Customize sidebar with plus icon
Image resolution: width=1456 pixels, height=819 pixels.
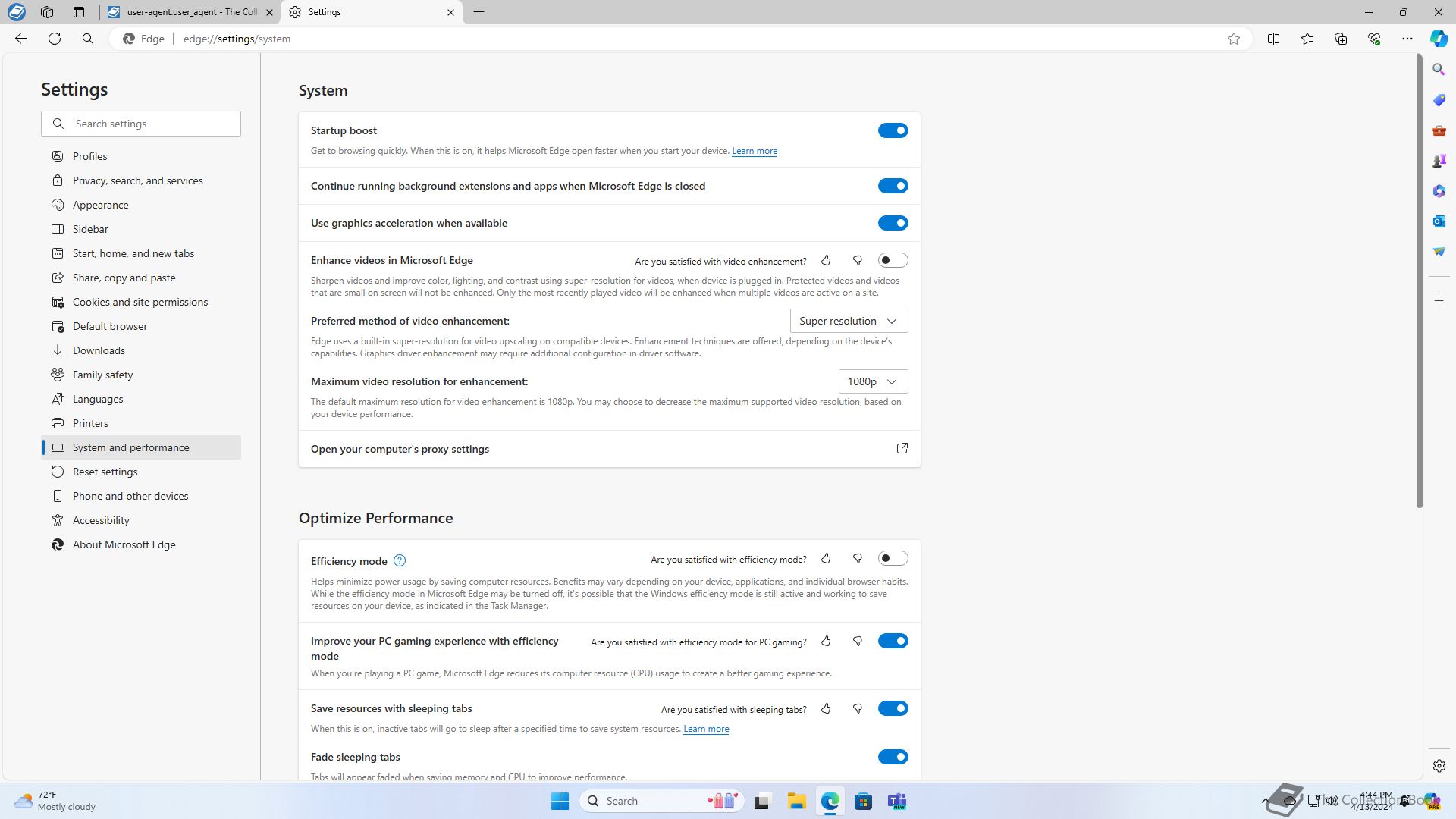tap(1439, 301)
